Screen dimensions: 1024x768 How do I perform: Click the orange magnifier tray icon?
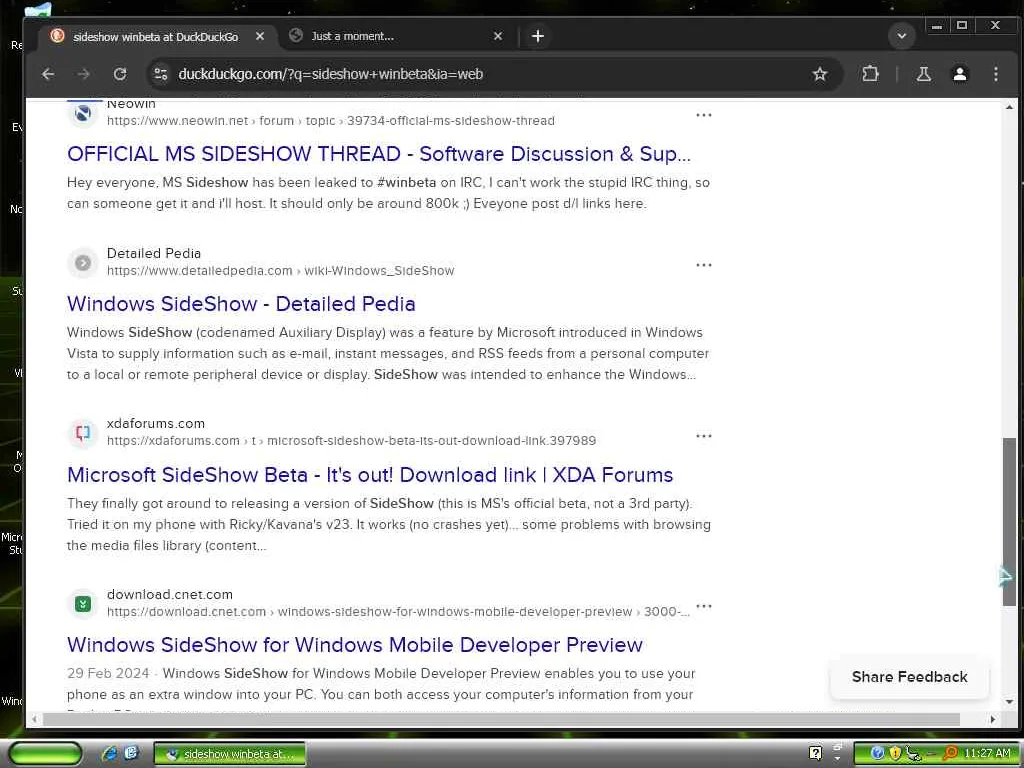950,754
